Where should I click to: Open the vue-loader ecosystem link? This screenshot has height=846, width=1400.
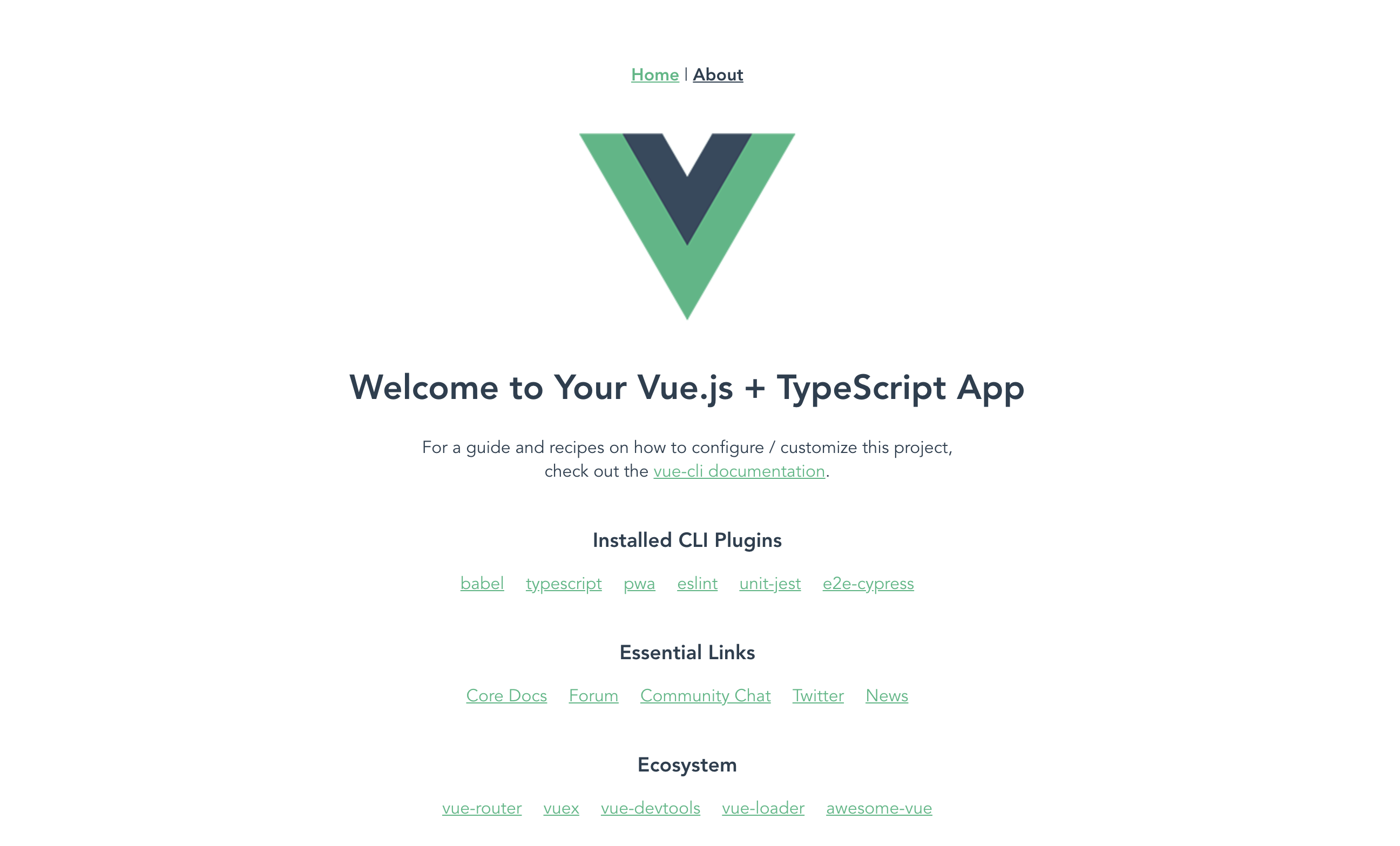(762, 808)
